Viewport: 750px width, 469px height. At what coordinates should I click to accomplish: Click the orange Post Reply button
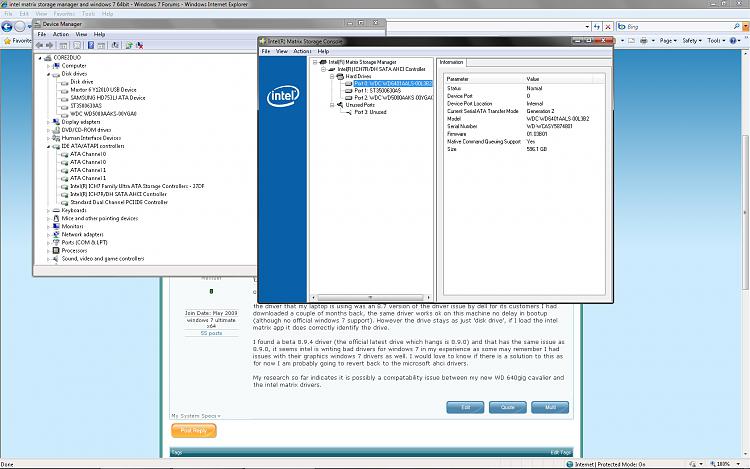click(x=194, y=430)
